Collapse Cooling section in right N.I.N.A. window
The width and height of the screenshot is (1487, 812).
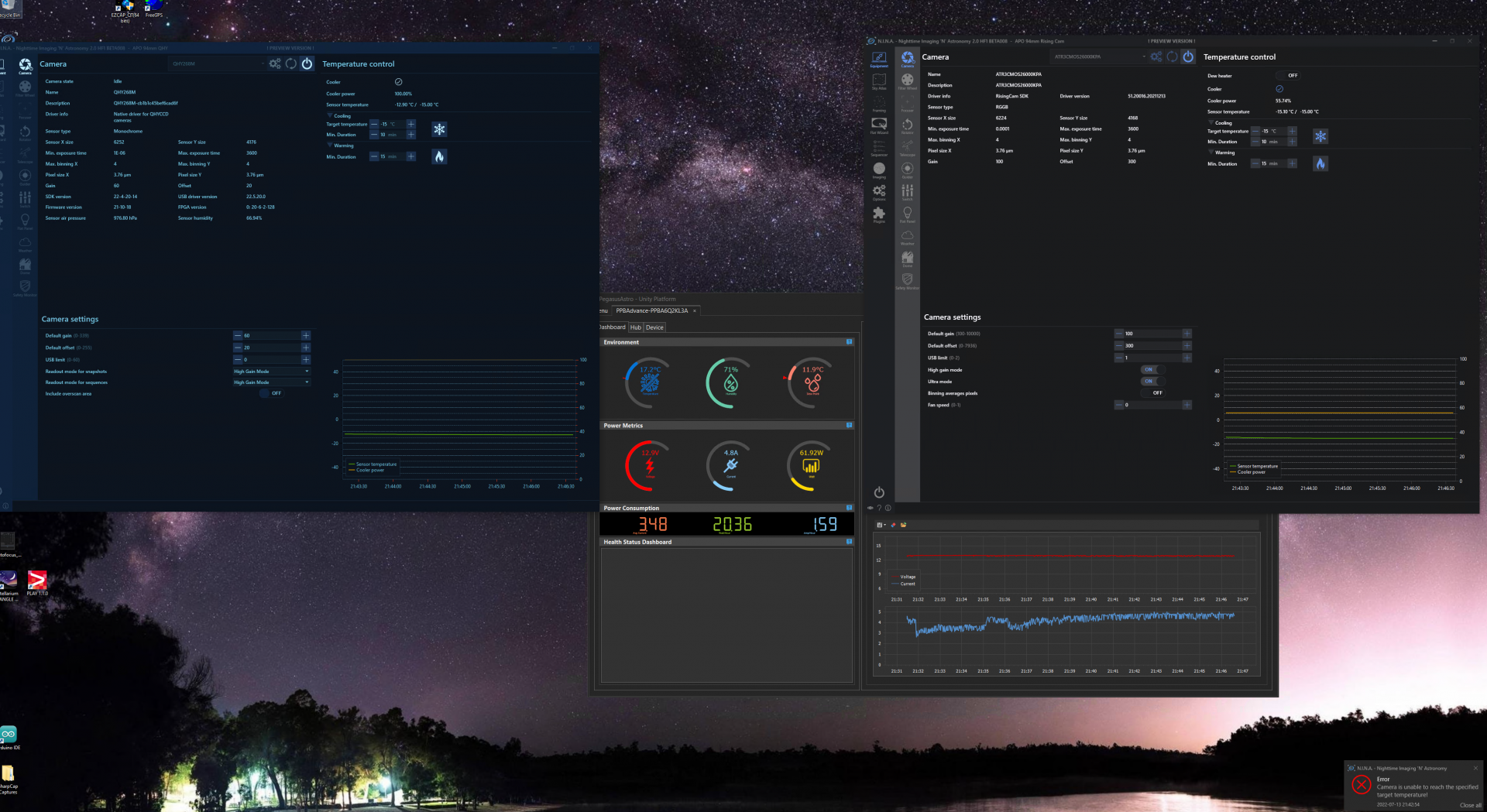(x=1211, y=122)
